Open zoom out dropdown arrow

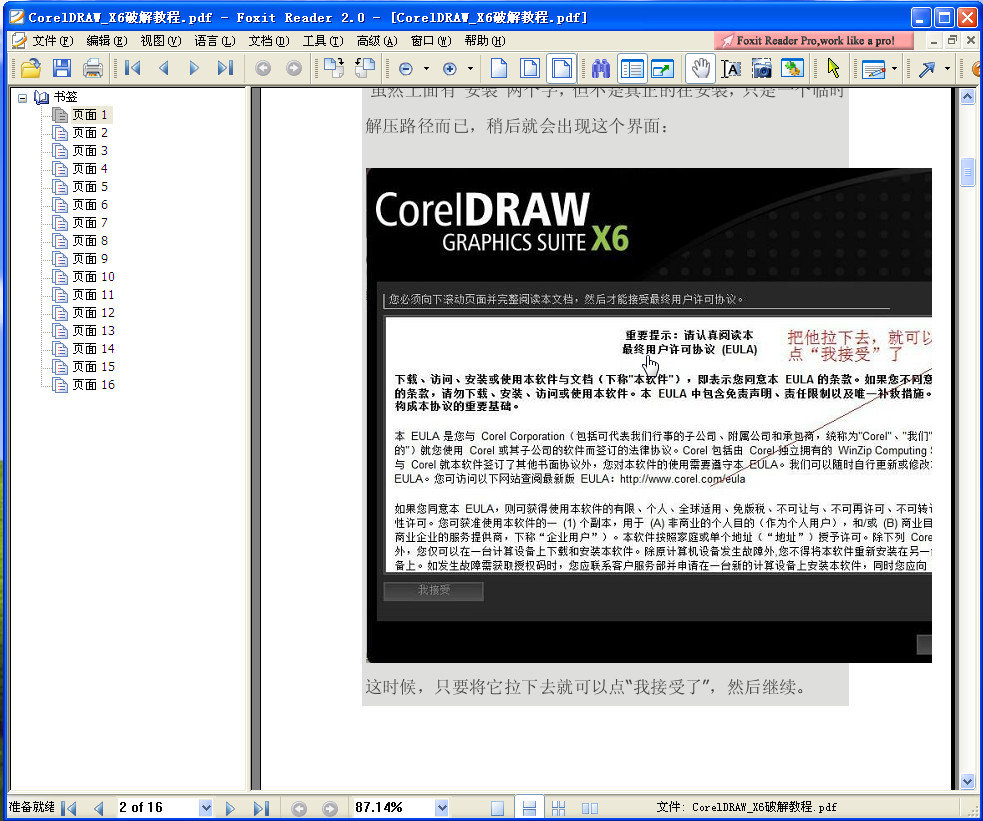click(426, 69)
